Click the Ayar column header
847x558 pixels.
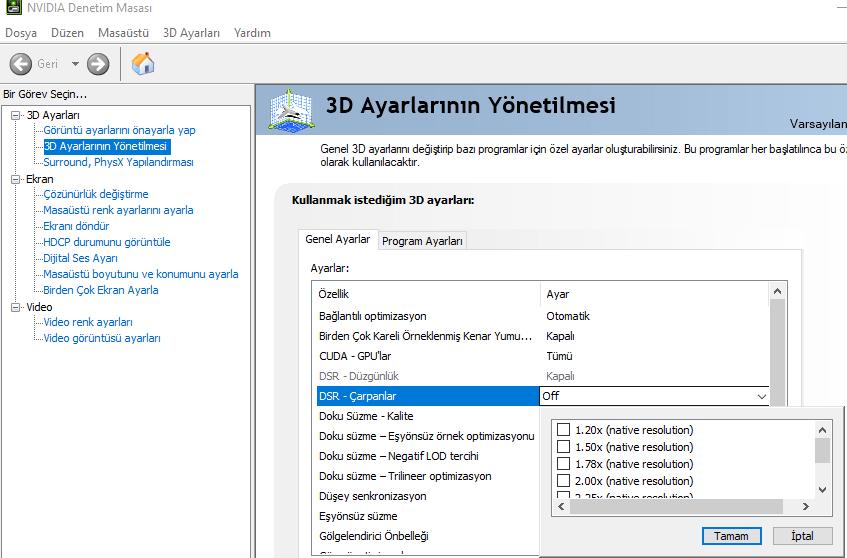point(655,294)
